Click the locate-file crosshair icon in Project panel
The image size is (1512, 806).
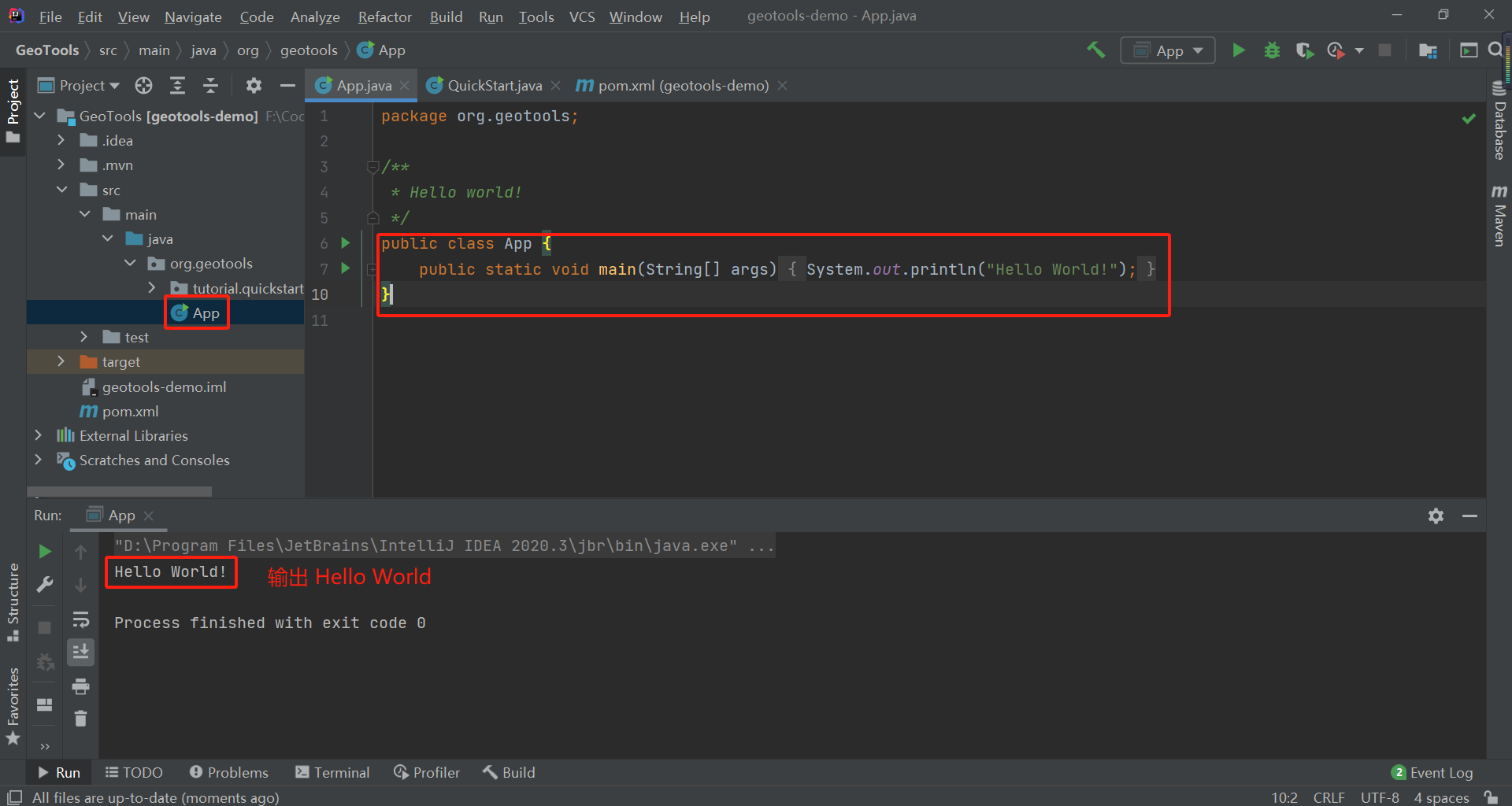[x=143, y=85]
